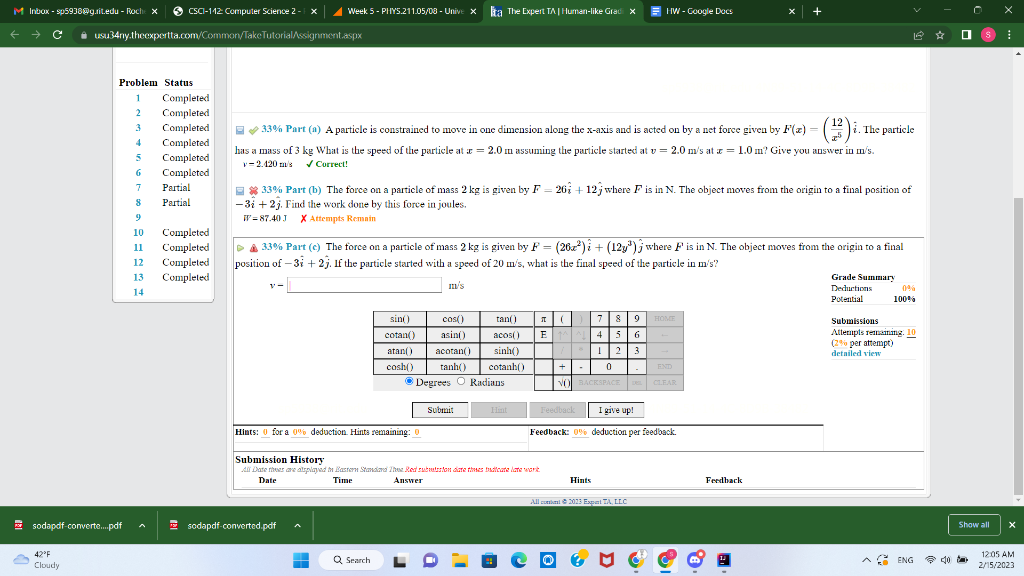Click the v = answer input field
This screenshot has width=1024, height=576.
click(x=366, y=283)
